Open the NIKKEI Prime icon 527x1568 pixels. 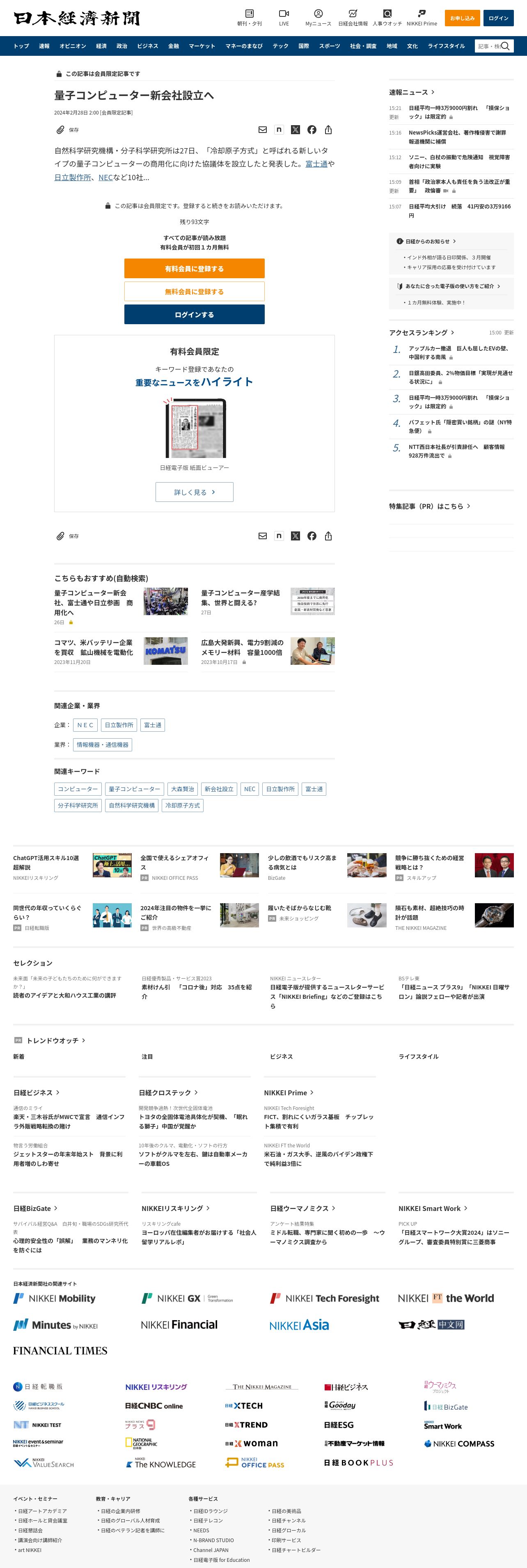[422, 14]
